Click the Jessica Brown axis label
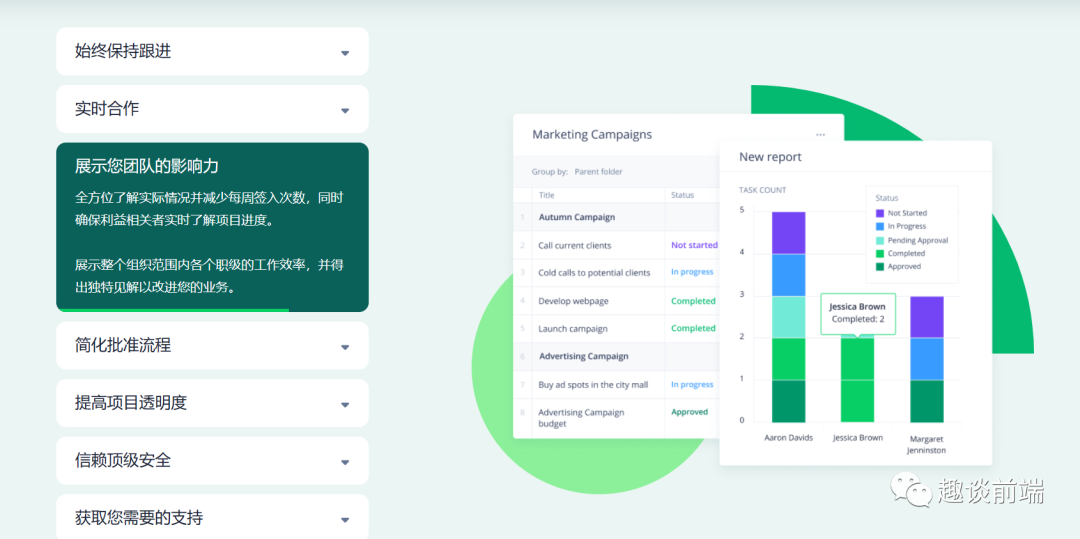The height and width of the screenshot is (539, 1080). click(x=858, y=438)
